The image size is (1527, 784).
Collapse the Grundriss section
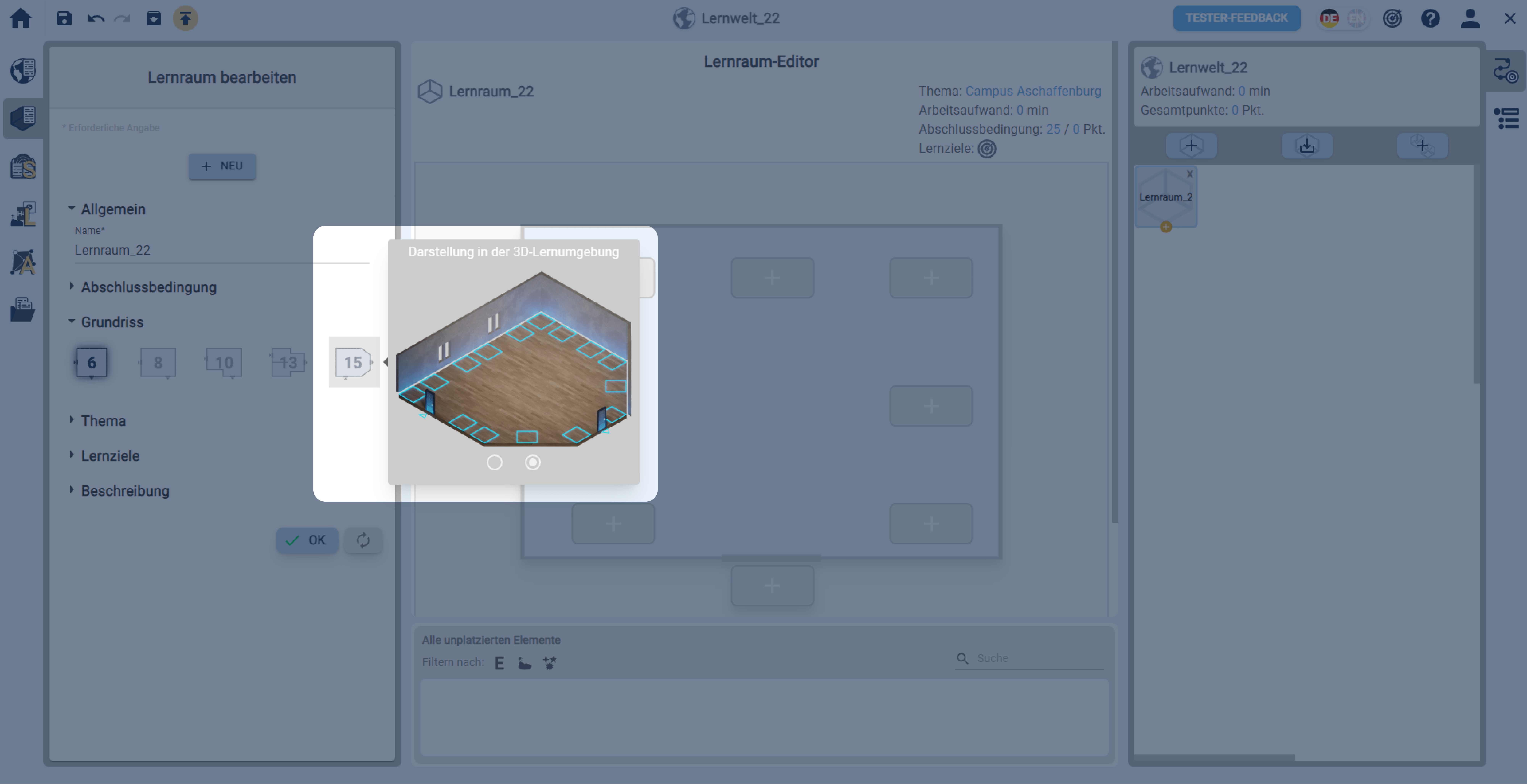pyautogui.click(x=112, y=322)
